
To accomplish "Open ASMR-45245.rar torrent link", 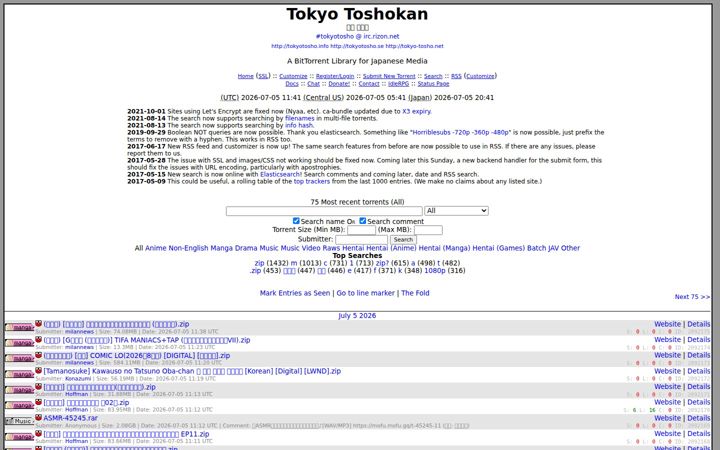I will [70, 418].
